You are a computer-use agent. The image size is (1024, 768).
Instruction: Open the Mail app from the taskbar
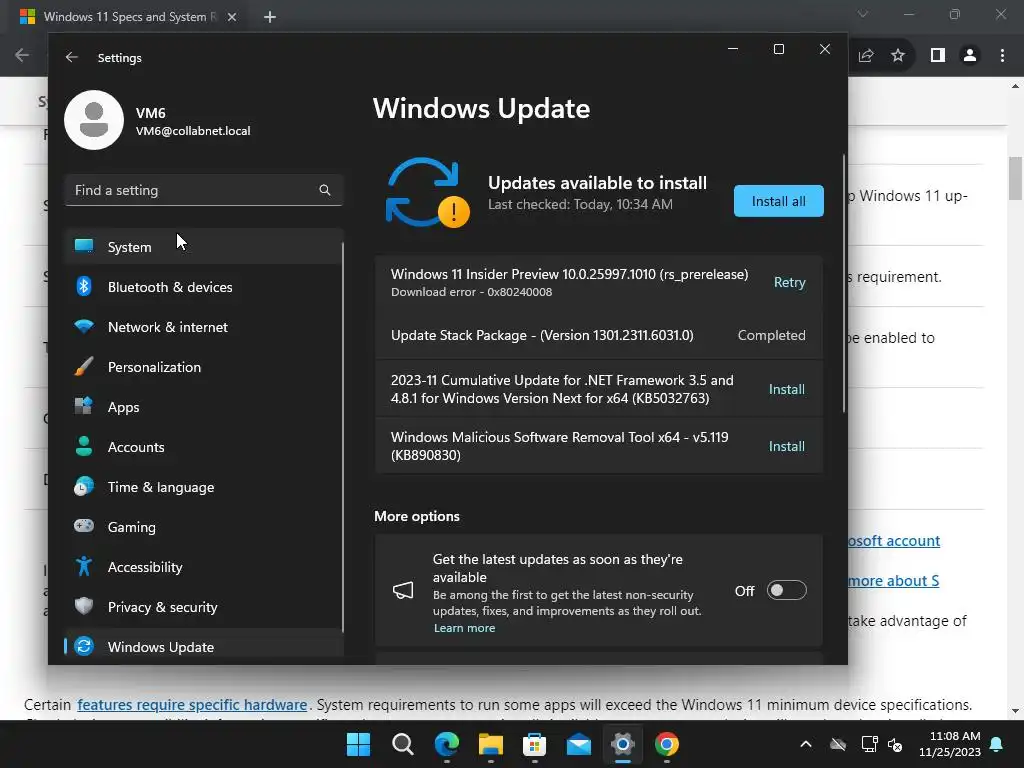(579, 744)
